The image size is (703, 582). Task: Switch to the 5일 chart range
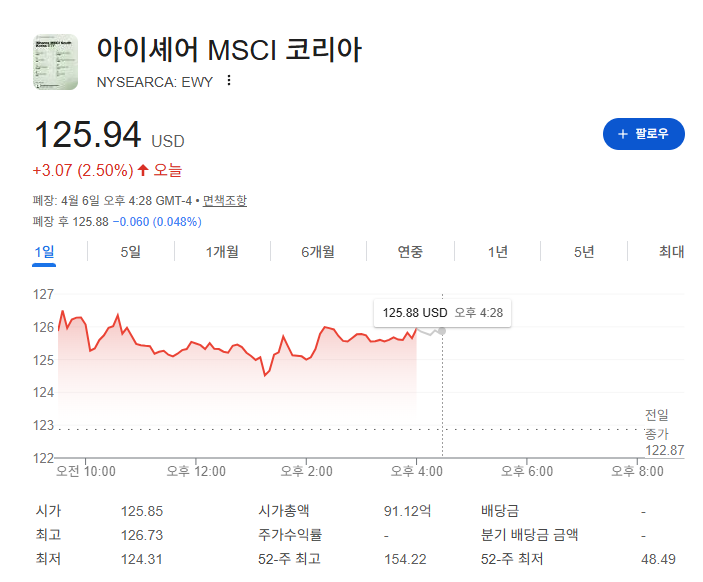130,252
